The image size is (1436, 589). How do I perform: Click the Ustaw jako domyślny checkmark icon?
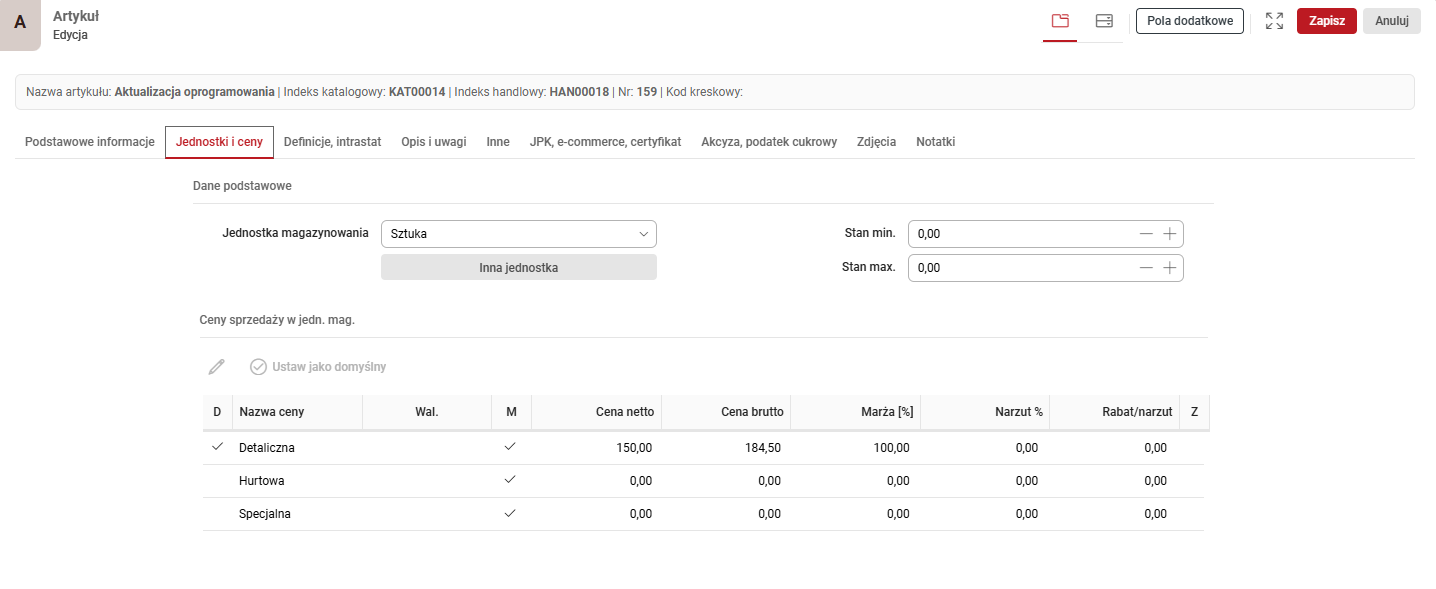[258, 367]
